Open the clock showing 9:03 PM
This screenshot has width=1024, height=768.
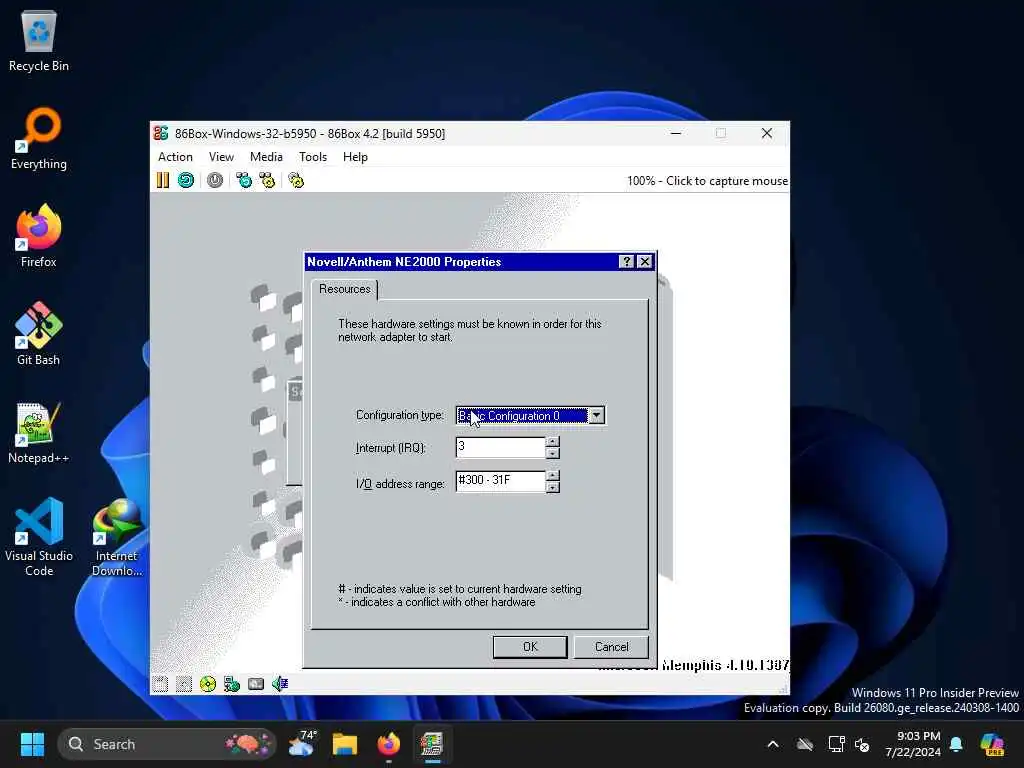point(913,744)
